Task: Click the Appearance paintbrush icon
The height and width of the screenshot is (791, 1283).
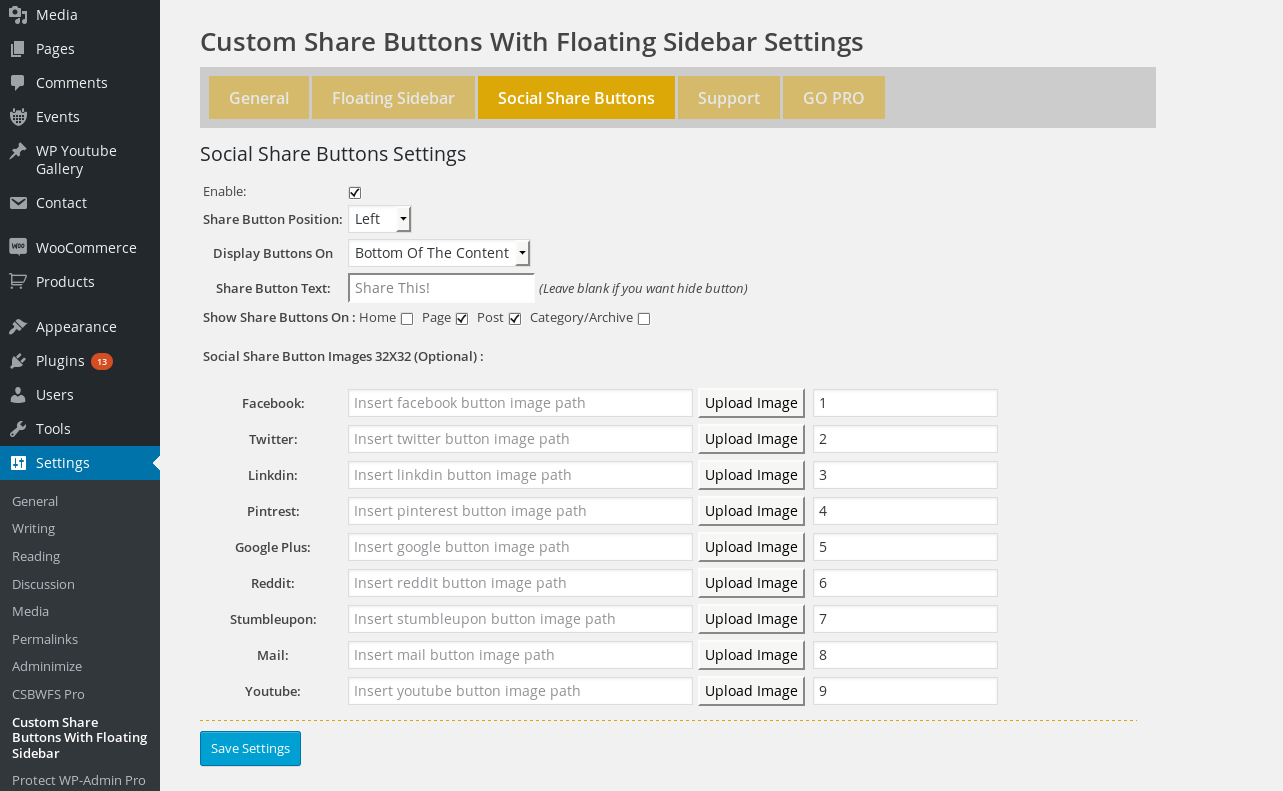Action: click(18, 327)
